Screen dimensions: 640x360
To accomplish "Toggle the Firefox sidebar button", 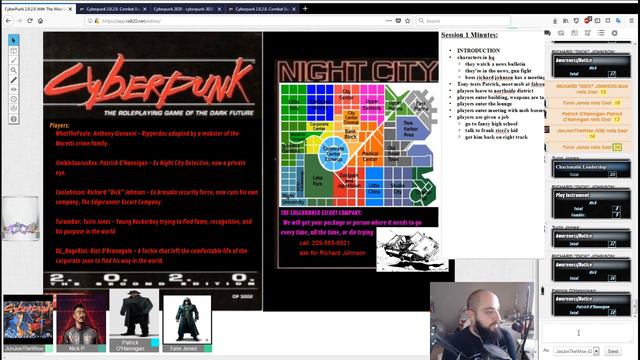I will point(598,21).
